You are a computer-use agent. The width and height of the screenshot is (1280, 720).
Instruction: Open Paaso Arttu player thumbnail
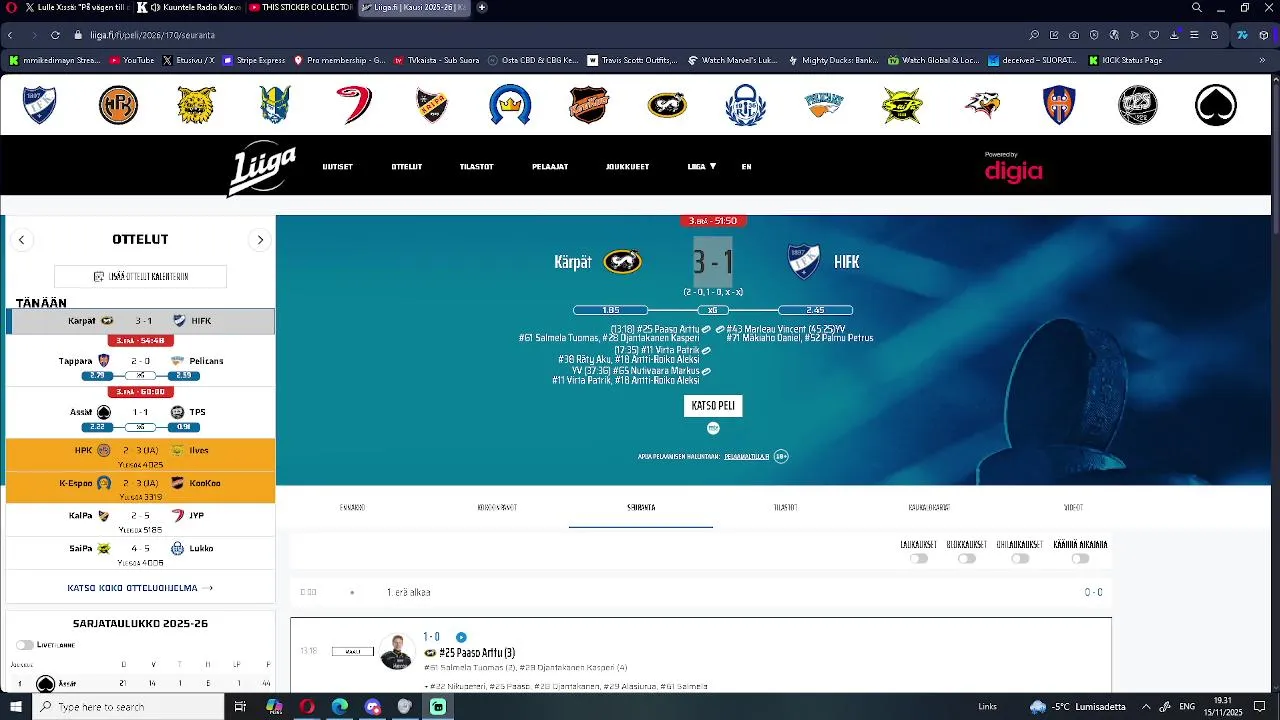(397, 651)
